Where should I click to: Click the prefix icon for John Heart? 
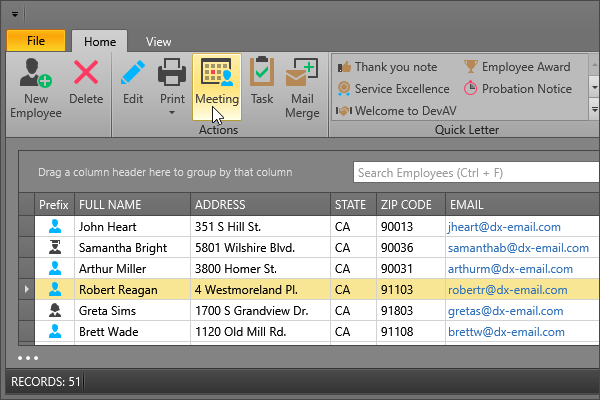point(55,227)
